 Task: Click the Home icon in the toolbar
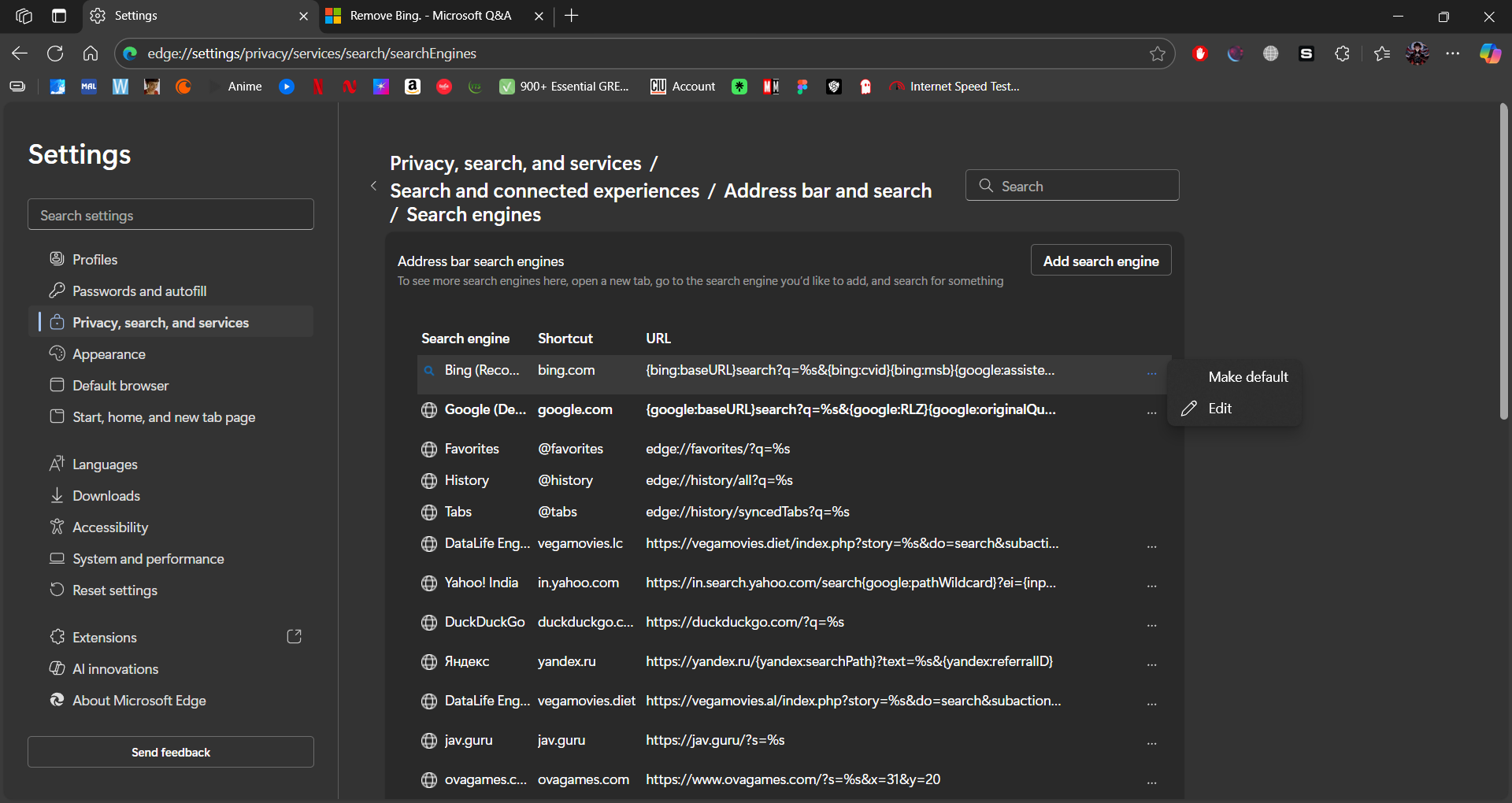[x=91, y=54]
